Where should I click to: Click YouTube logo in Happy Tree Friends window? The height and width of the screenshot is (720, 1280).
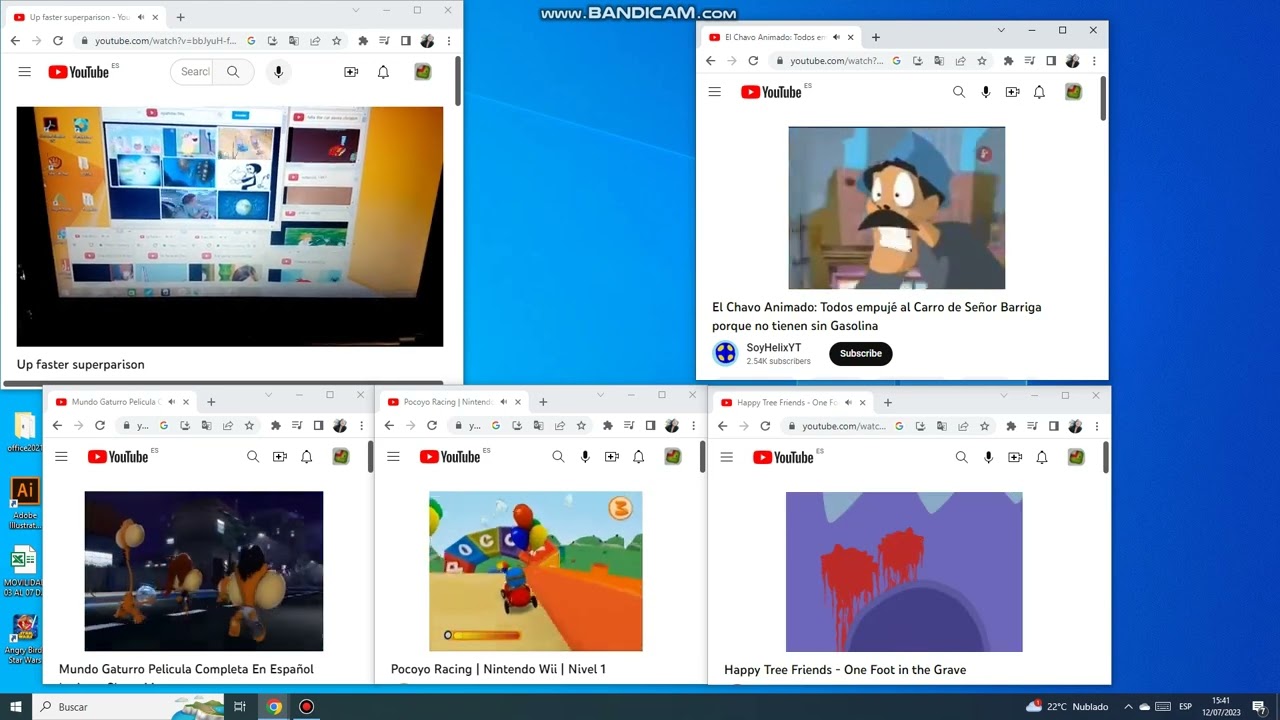click(783, 457)
